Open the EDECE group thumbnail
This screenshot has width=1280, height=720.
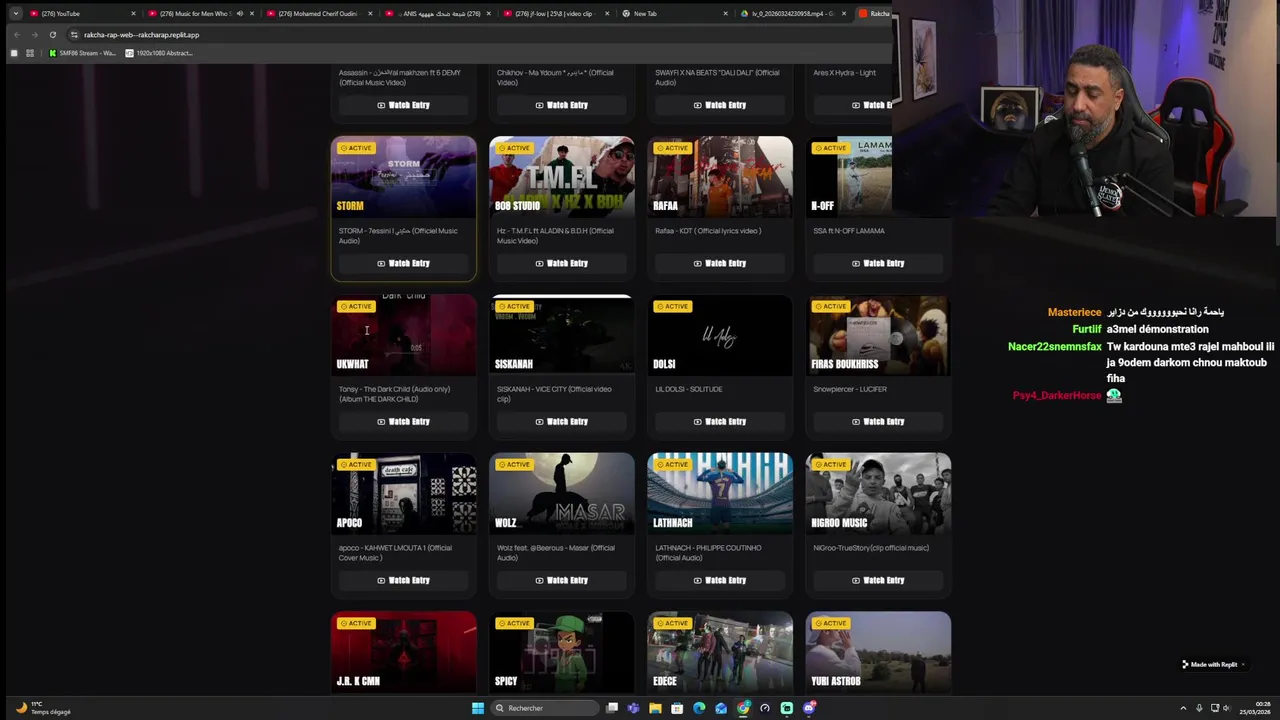[x=720, y=652]
